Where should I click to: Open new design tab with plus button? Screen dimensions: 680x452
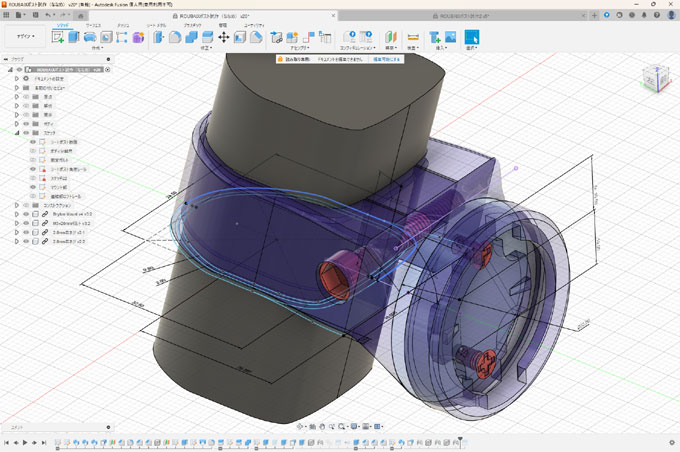click(596, 17)
